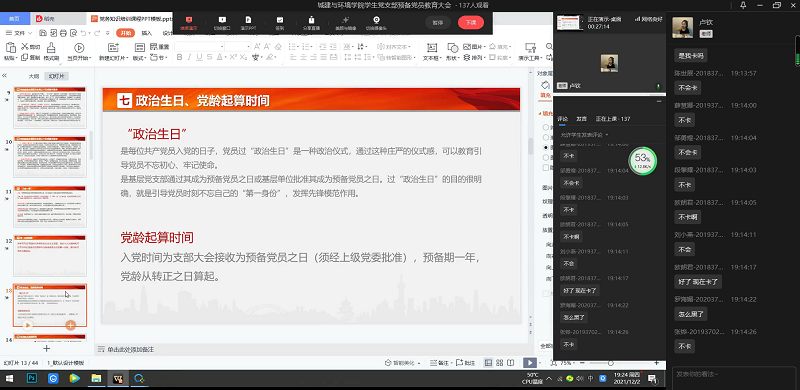
Task: Toggle Underline formatting
Action: [x=199, y=57]
